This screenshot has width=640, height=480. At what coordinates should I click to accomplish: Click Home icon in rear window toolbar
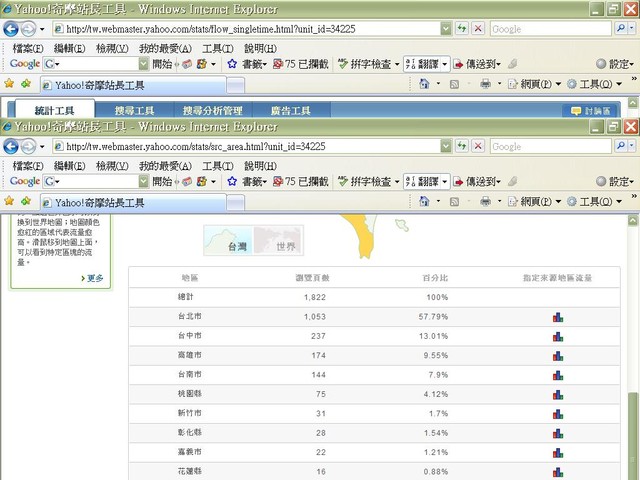click(424, 84)
